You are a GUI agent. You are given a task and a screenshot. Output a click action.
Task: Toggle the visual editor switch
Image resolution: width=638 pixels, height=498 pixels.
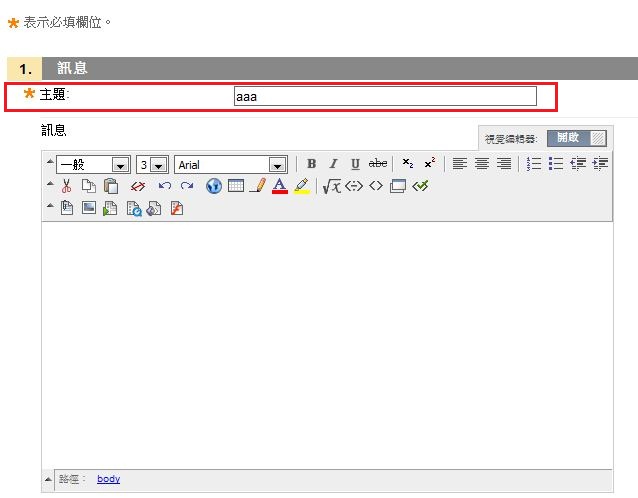click(577, 138)
